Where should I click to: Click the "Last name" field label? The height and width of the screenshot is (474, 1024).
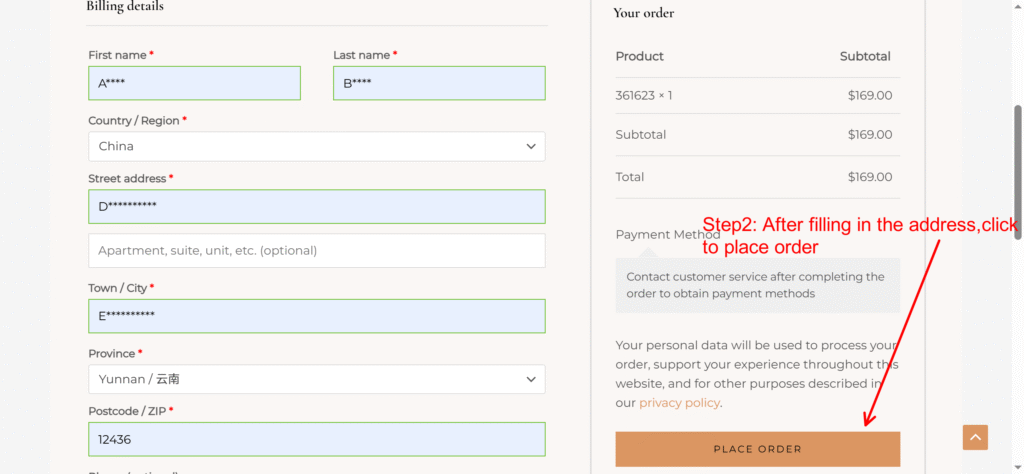(x=361, y=55)
